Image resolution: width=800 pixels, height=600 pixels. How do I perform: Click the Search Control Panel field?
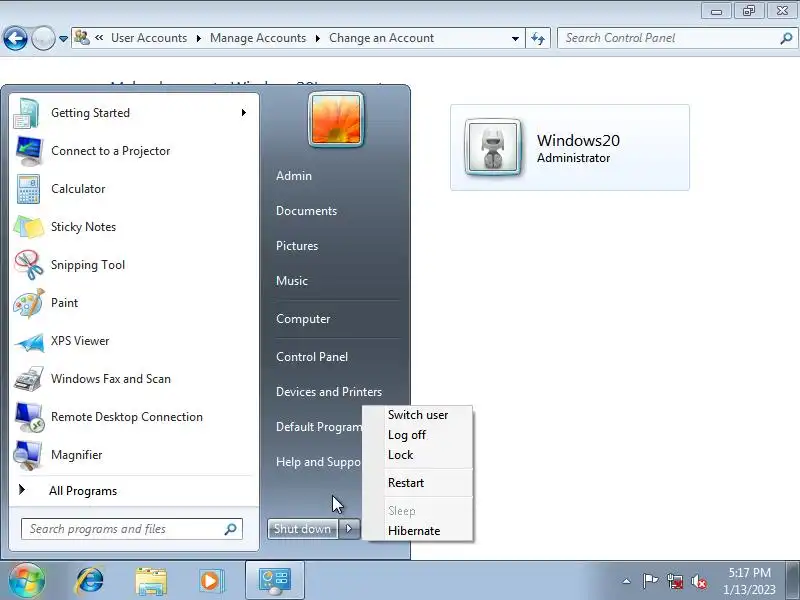[x=677, y=38]
